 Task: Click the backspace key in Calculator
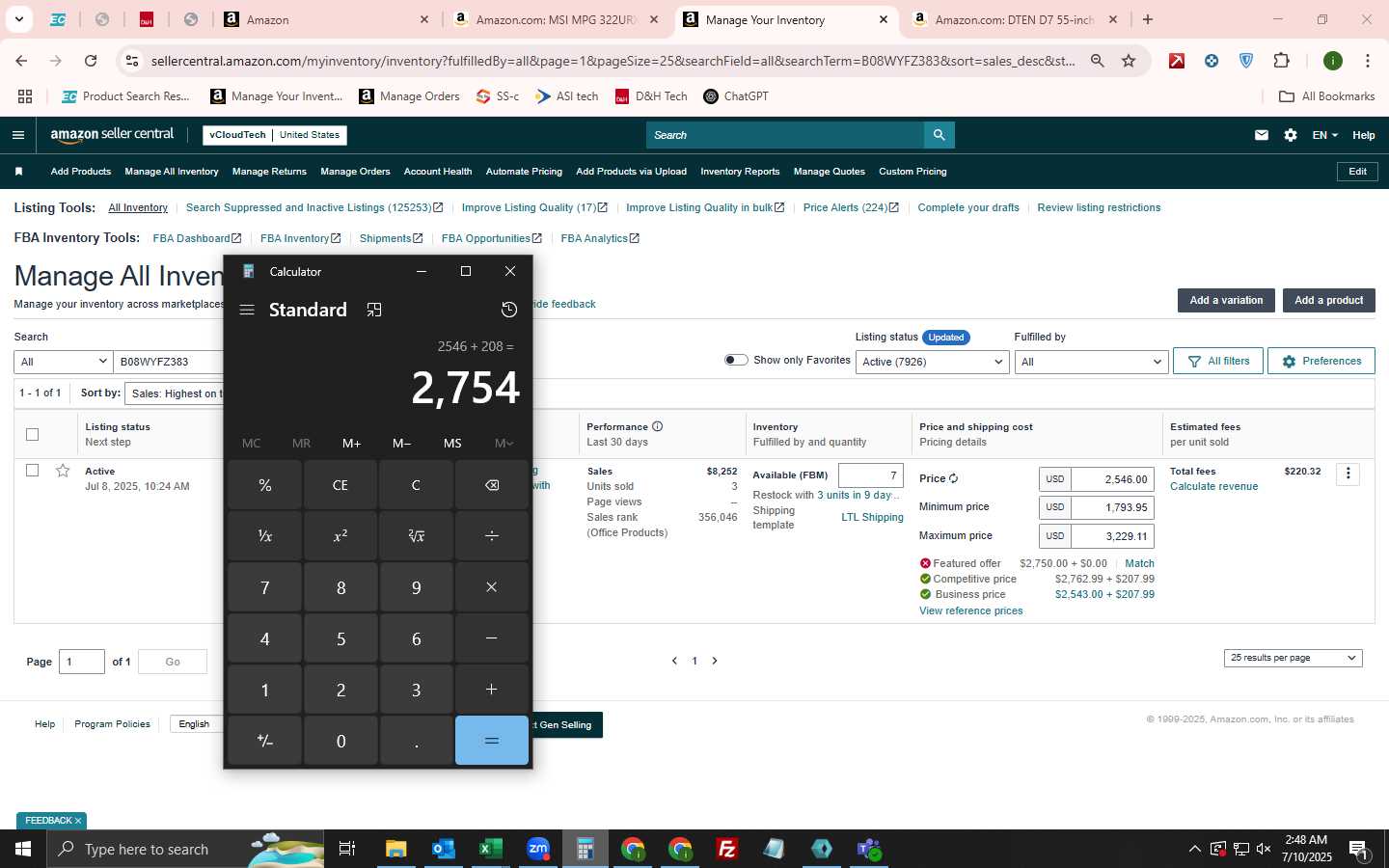click(x=492, y=485)
